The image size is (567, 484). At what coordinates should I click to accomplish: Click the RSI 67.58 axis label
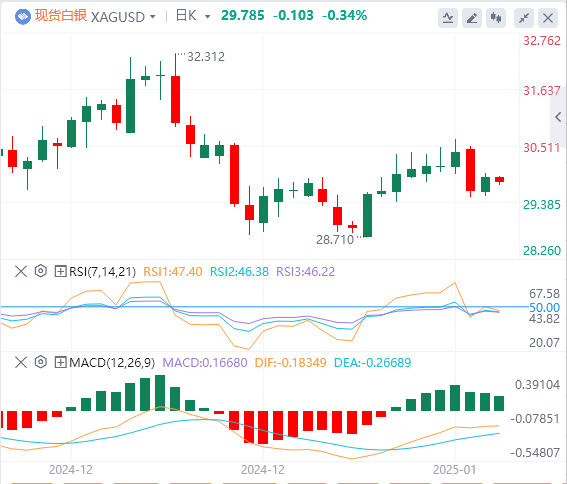coord(545,294)
